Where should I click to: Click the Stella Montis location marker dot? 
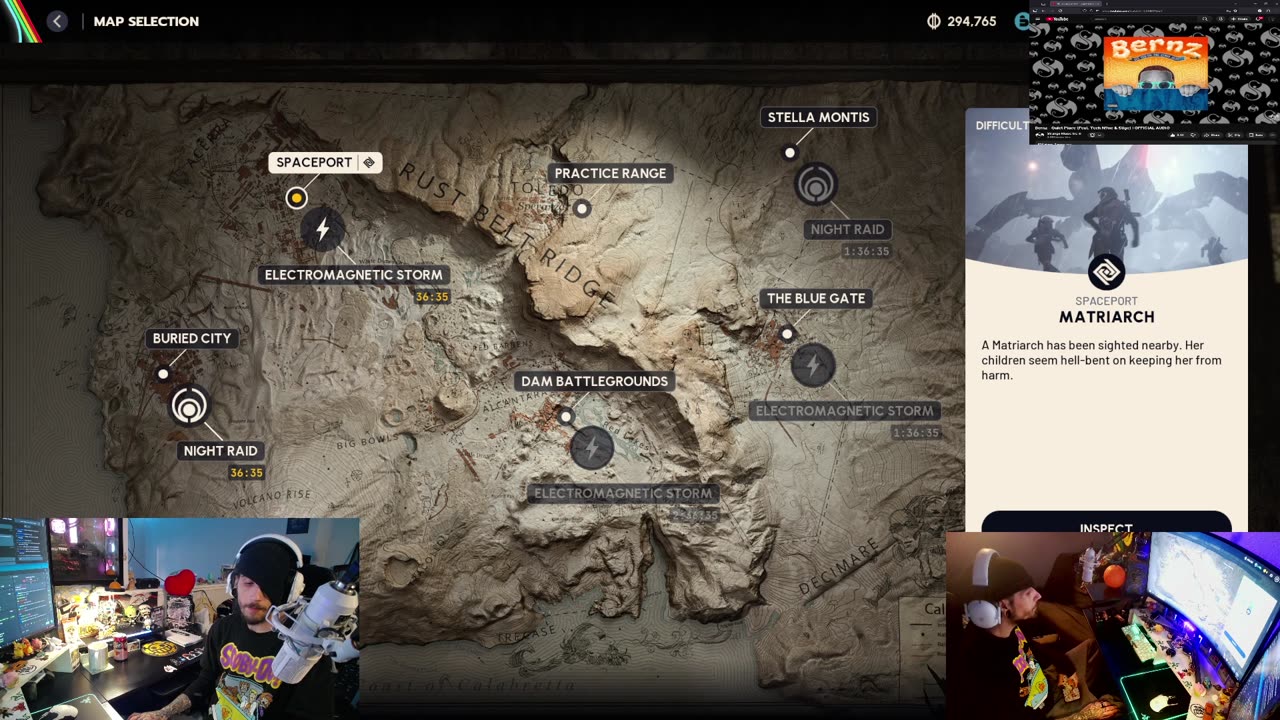coord(790,153)
